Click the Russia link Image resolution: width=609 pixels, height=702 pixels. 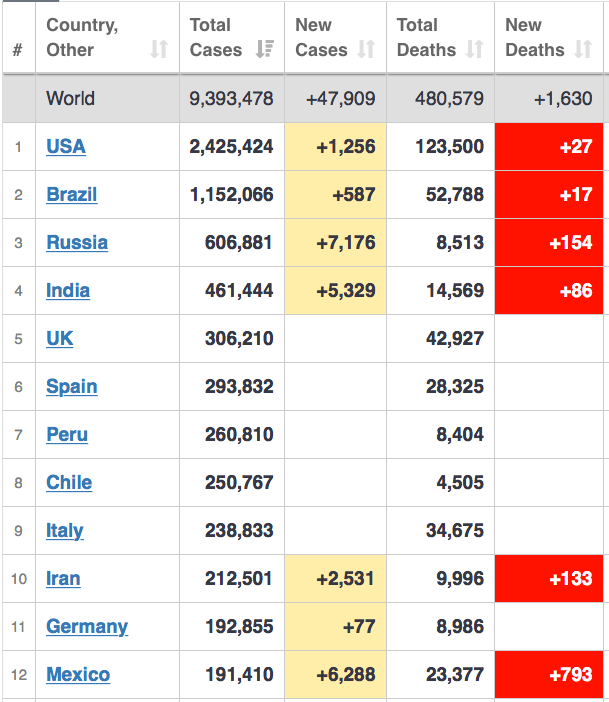click(x=77, y=243)
